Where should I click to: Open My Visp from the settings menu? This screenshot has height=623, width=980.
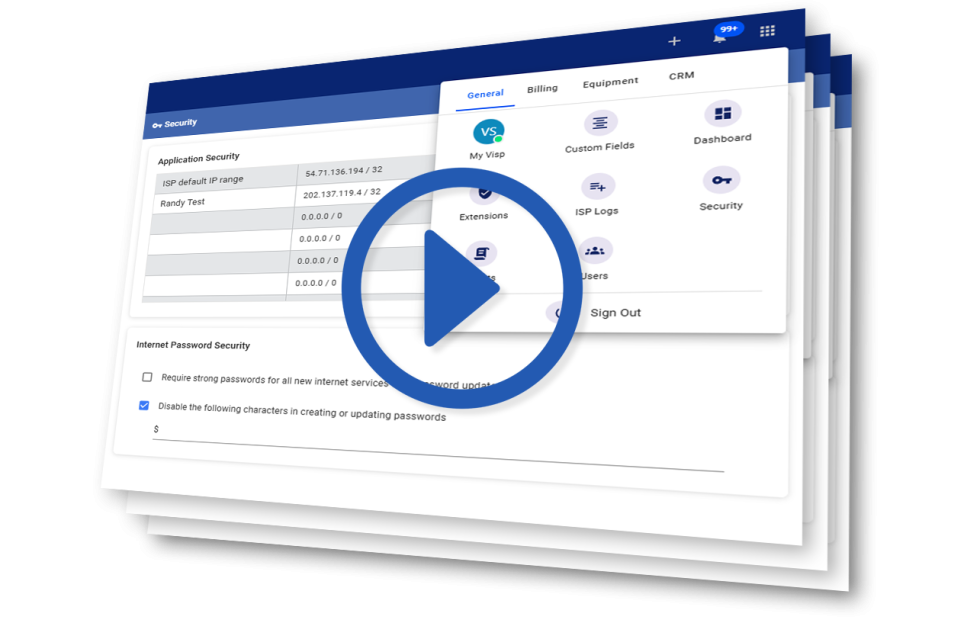[487, 131]
